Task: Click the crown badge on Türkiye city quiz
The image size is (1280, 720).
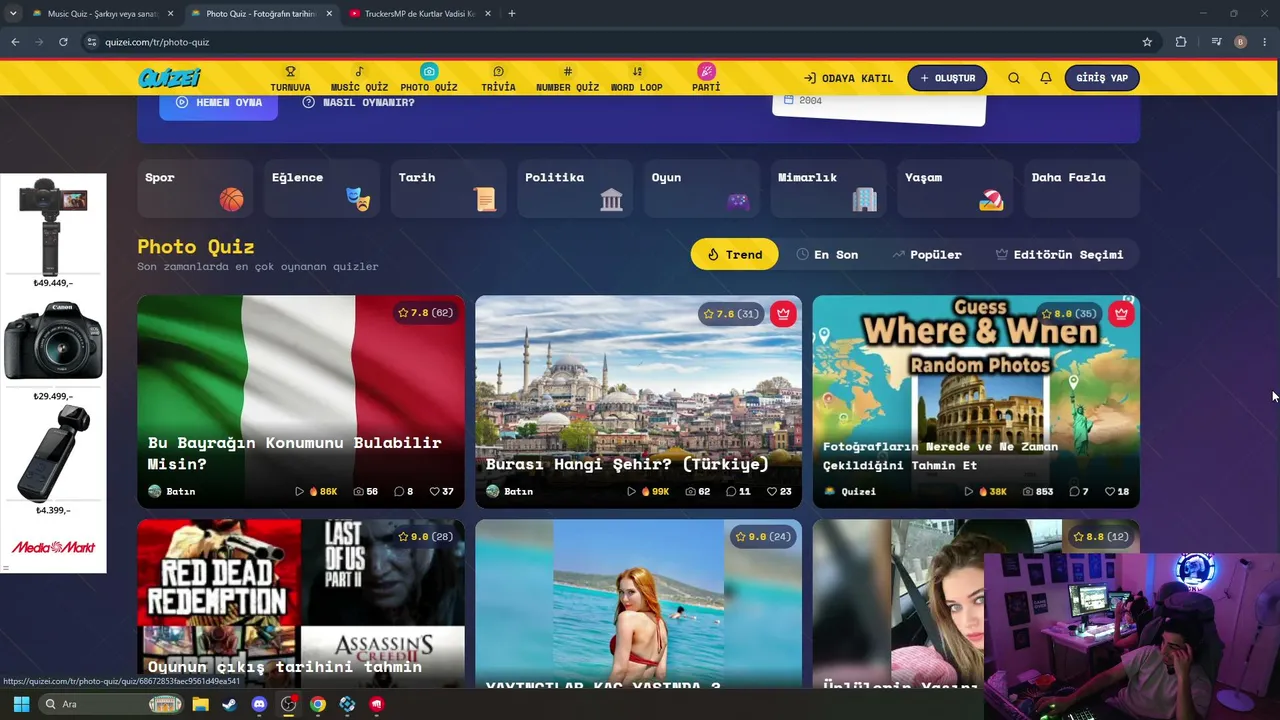Action: pyautogui.click(x=783, y=314)
